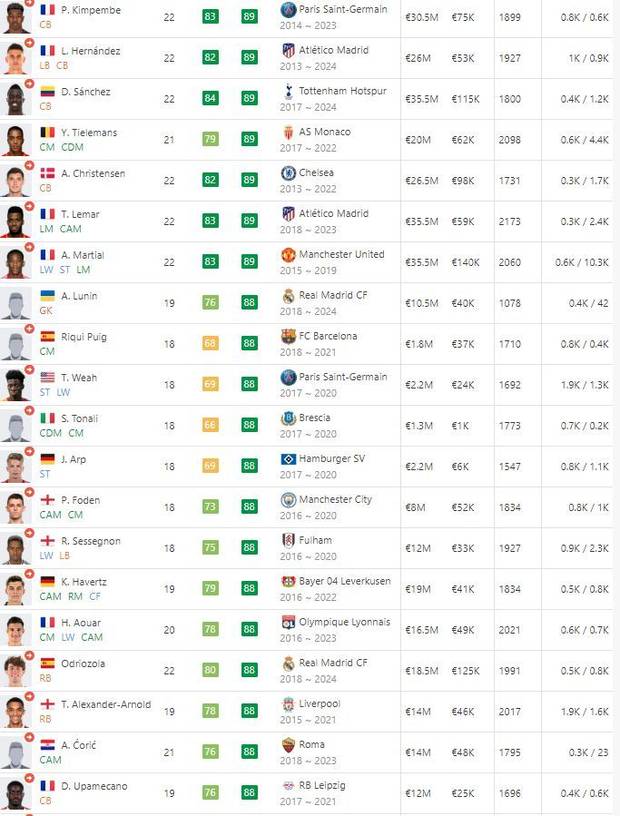Click the potential rating 88 badge for A. Lunin
Viewport: 620px width, 816px height.
[249, 302]
